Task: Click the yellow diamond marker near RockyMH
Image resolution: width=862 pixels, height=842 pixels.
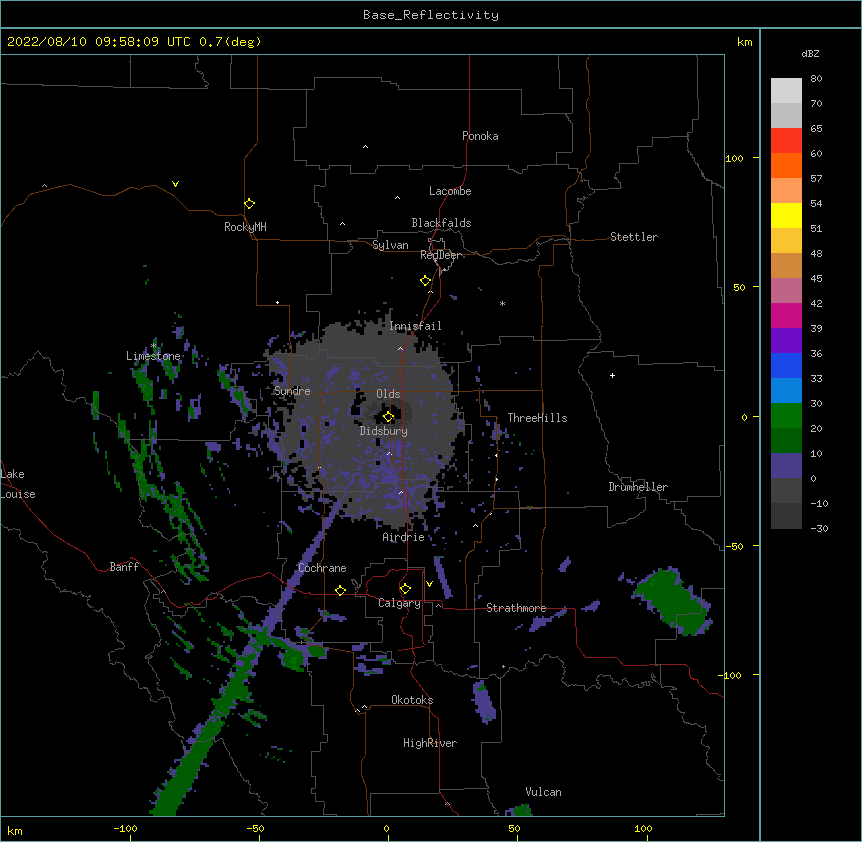Action: 249,203
